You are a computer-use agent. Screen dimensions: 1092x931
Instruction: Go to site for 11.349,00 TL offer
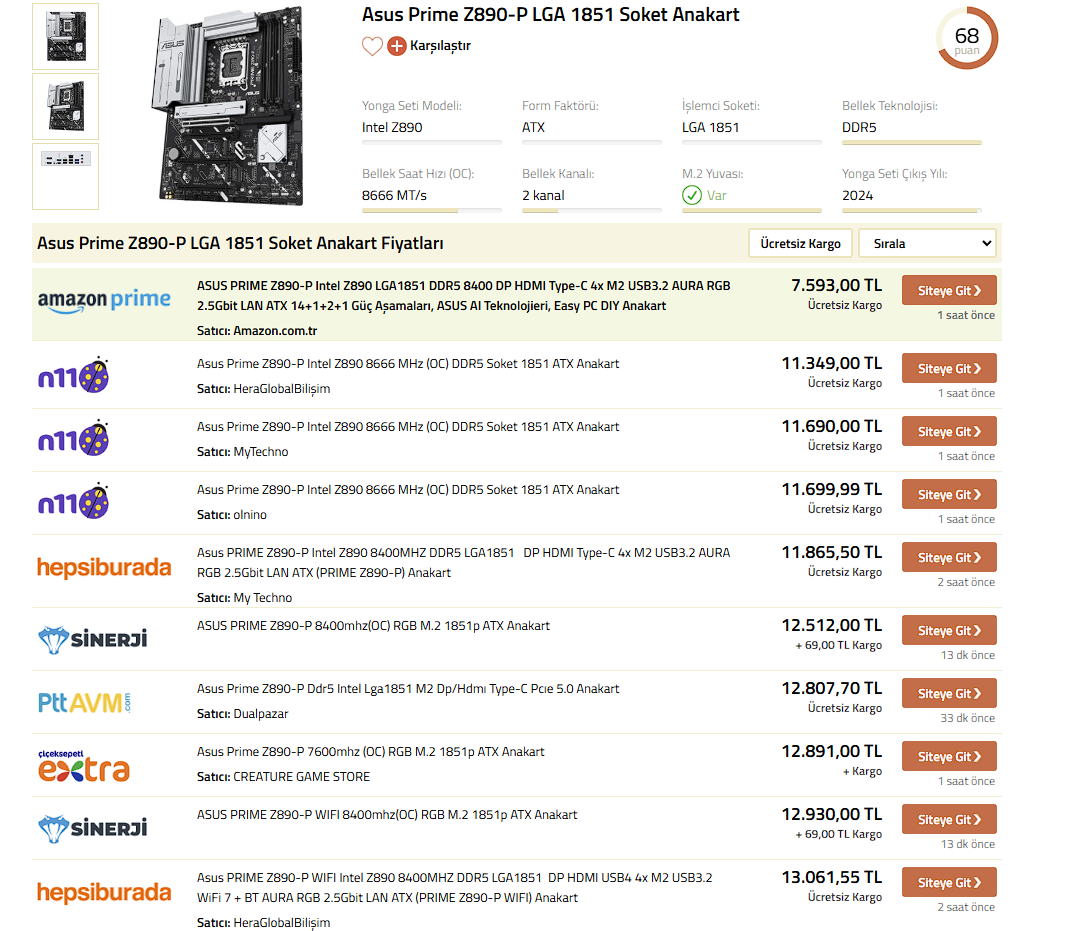949,368
